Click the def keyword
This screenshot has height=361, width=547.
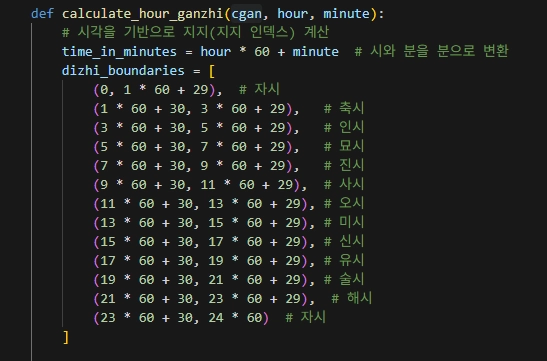43,14
